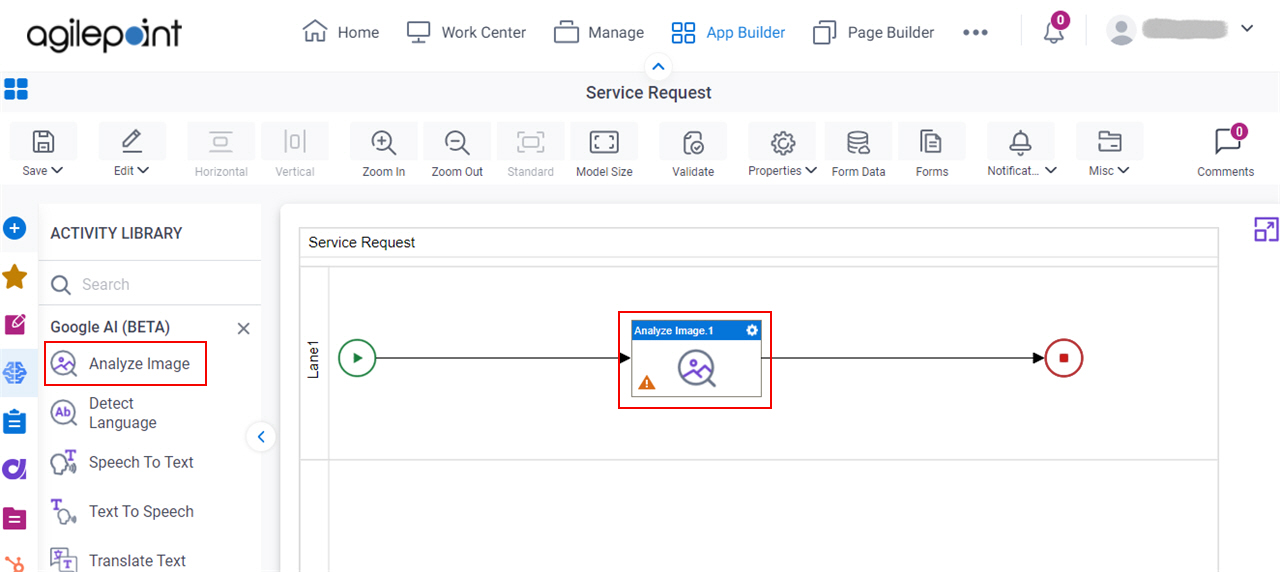The height and width of the screenshot is (572, 1280).
Task: Open the purple swirl sidebar icon
Action: pyautogui.click(x=15, y=469)
